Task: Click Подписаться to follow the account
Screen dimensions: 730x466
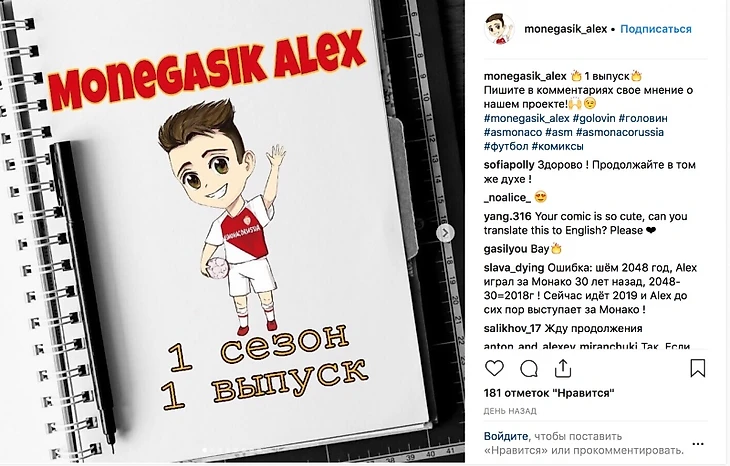Action: point(656,29)
